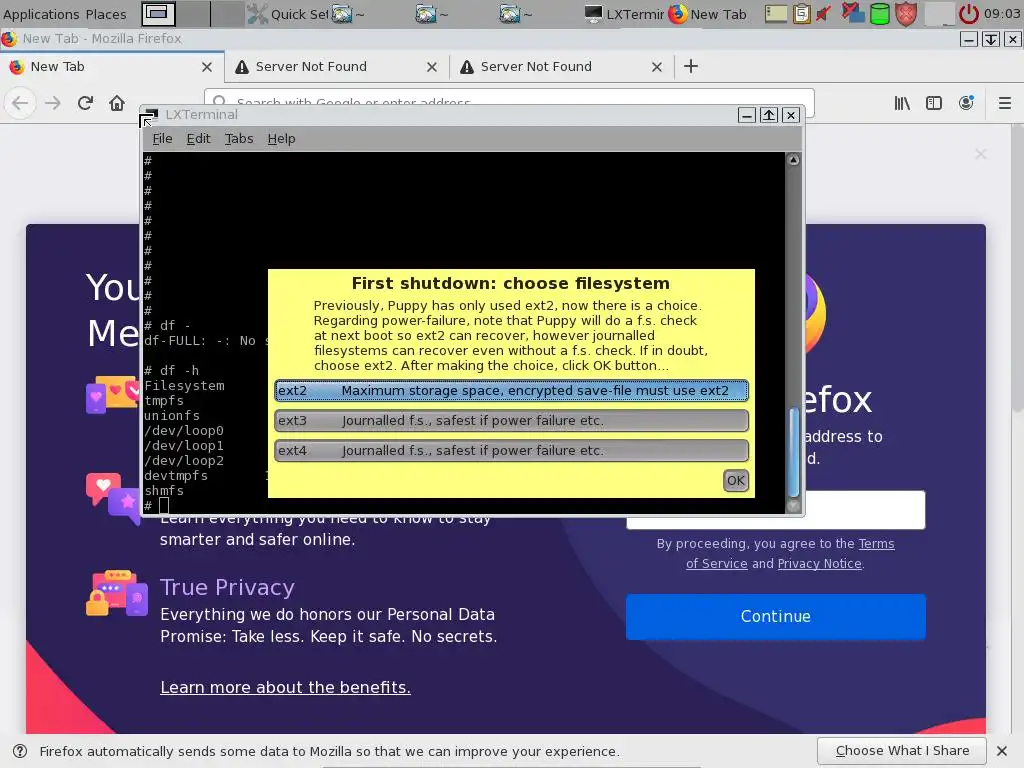Open Learn more about the benefits link
1024x768 pixels.
tap(285, 687)
